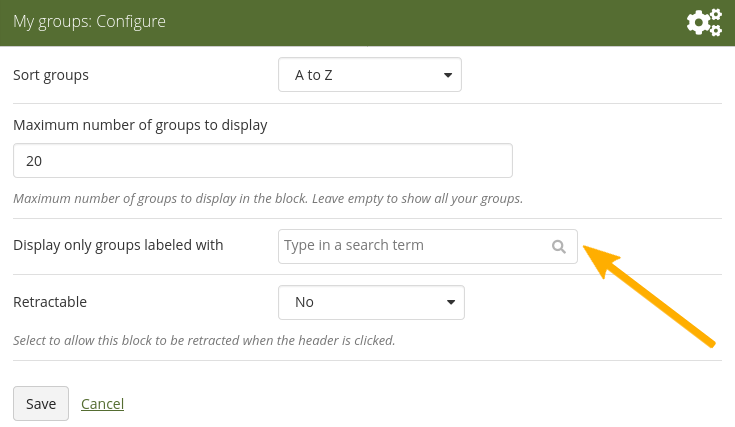Click 'Maximum number of groups to display' label
Screen dimensions: 735x427
[140, 125]
